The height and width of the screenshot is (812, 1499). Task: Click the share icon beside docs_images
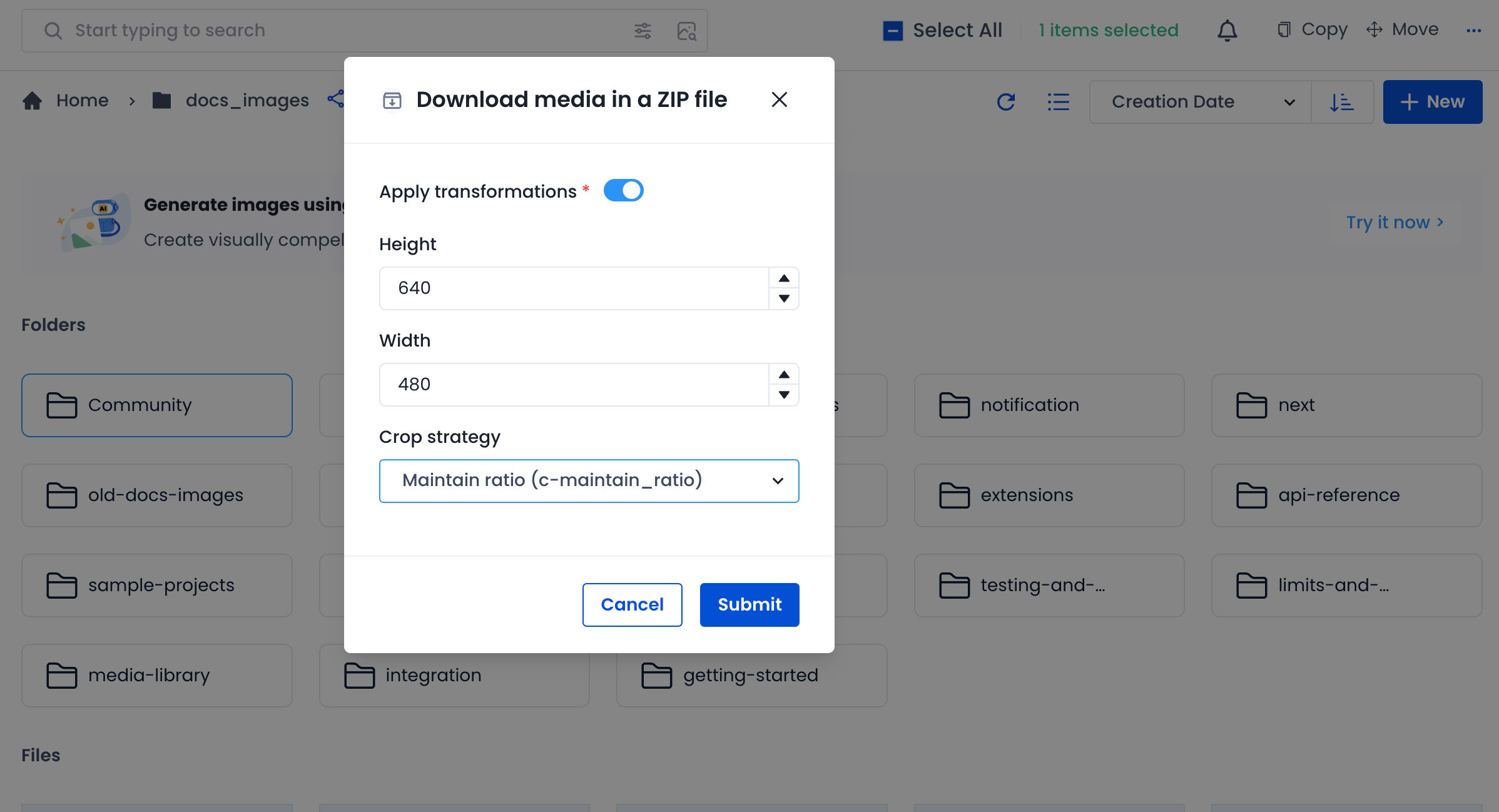pos(336,99)
